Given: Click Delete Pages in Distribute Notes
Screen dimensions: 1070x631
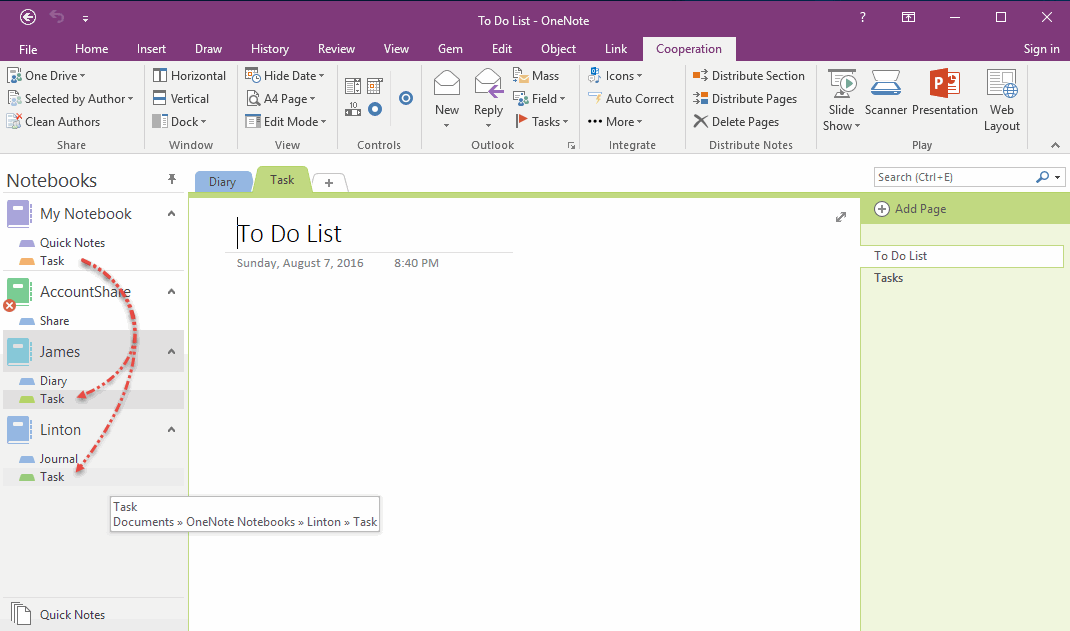Looking at the screenshot, I should pos(736,121).
